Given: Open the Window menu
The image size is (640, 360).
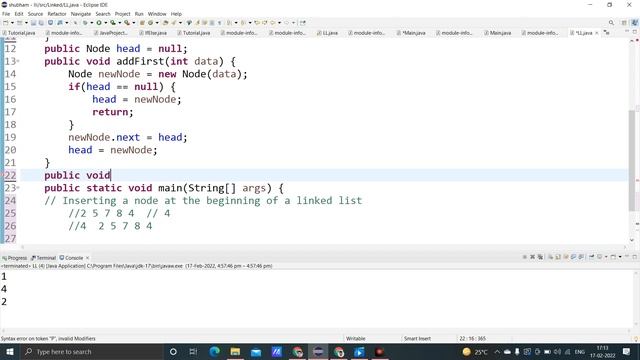Looking at the screenshot, I should pos(157,14).
